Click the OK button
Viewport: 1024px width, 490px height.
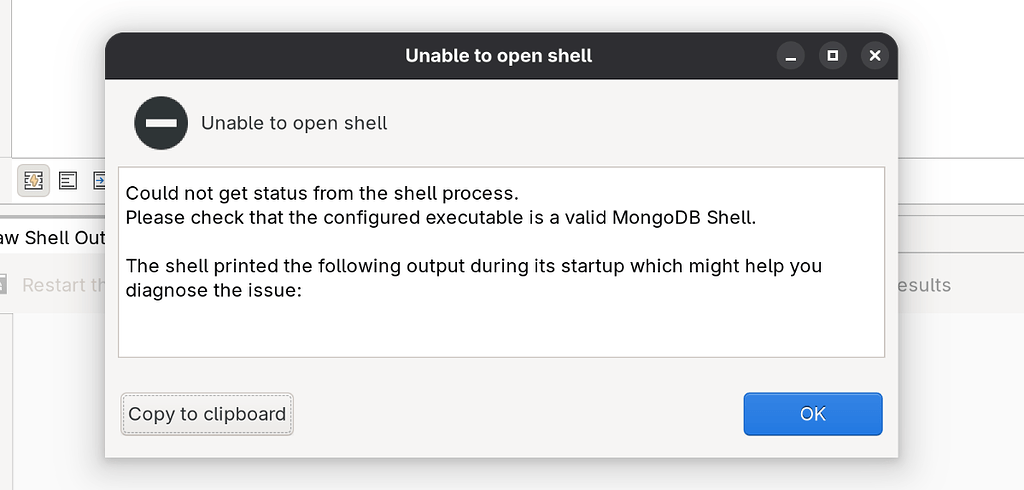click(x=812, y=414)
